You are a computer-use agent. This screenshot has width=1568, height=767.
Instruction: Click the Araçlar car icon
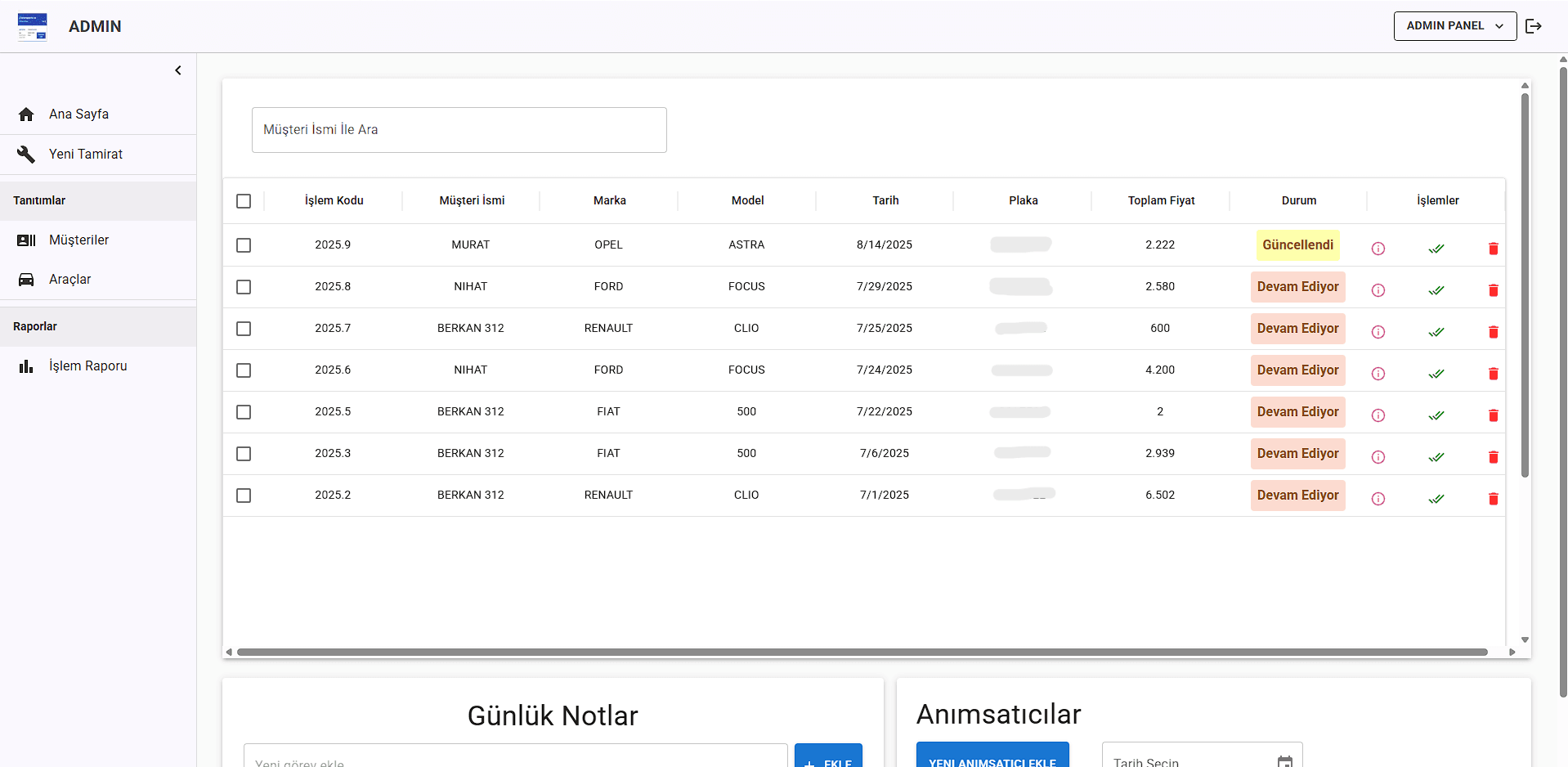[x=27, y=279]
